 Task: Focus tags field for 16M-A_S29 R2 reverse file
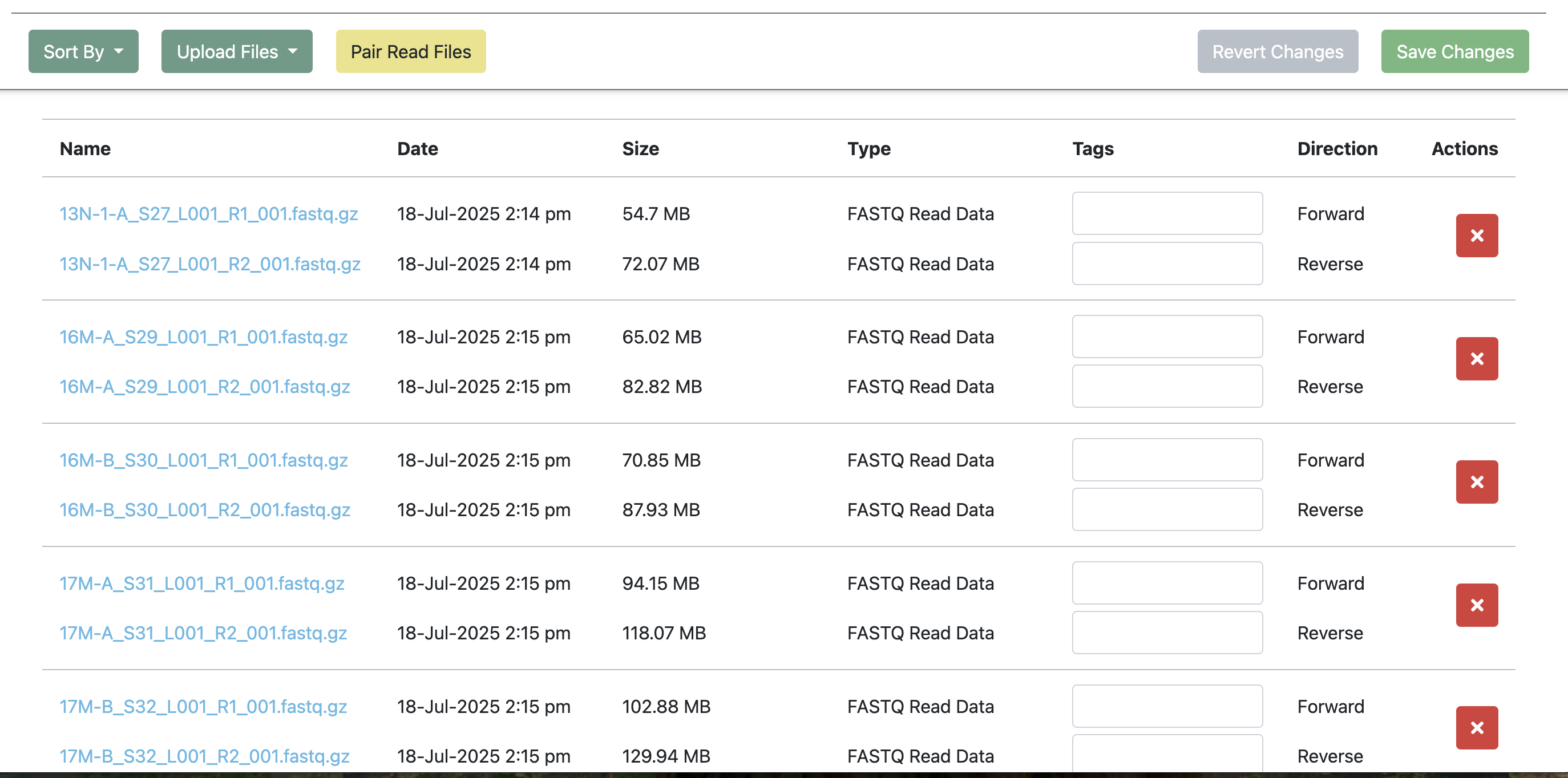1167,386
